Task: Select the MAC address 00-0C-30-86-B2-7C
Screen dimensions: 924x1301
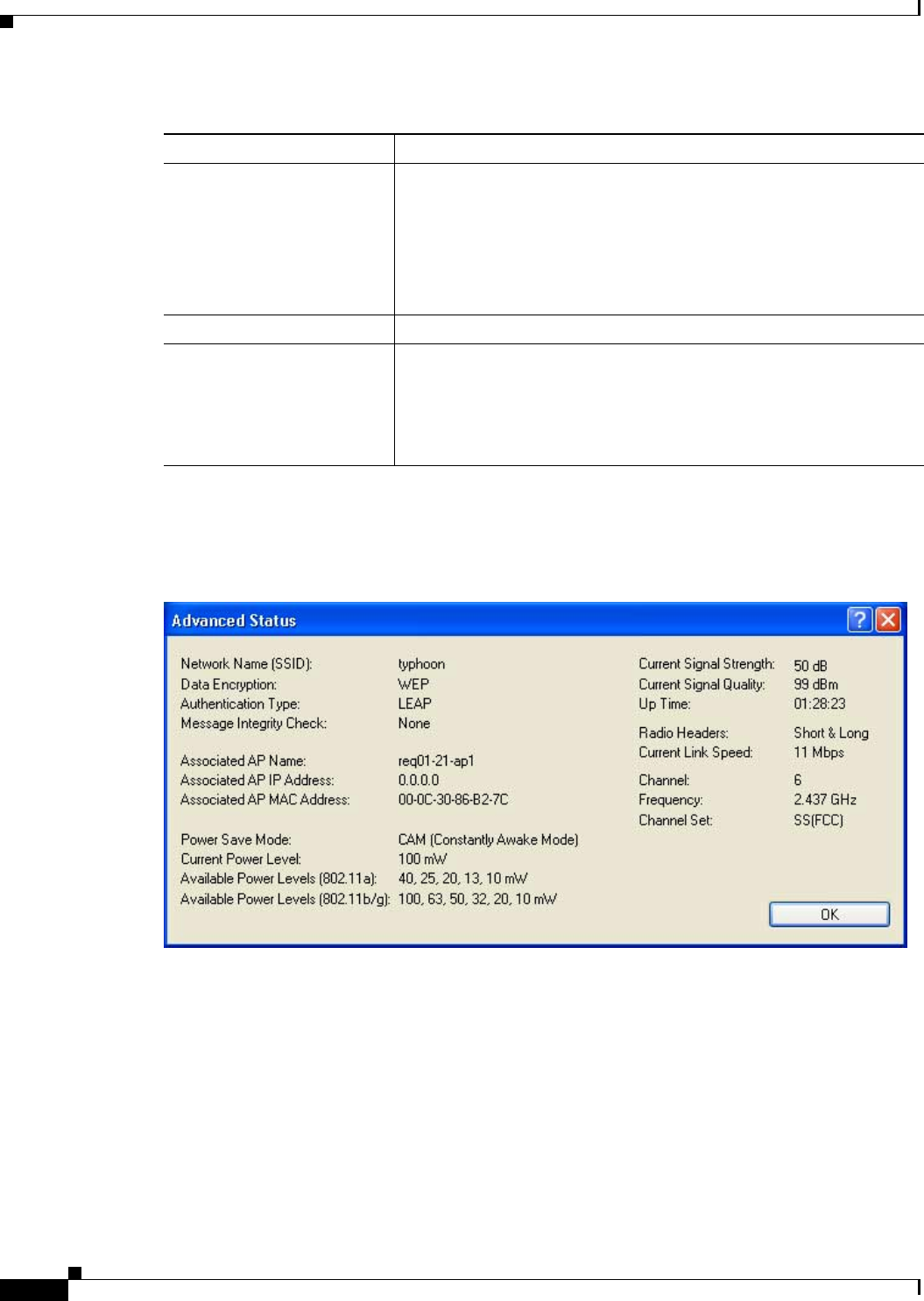Action: 453,799
